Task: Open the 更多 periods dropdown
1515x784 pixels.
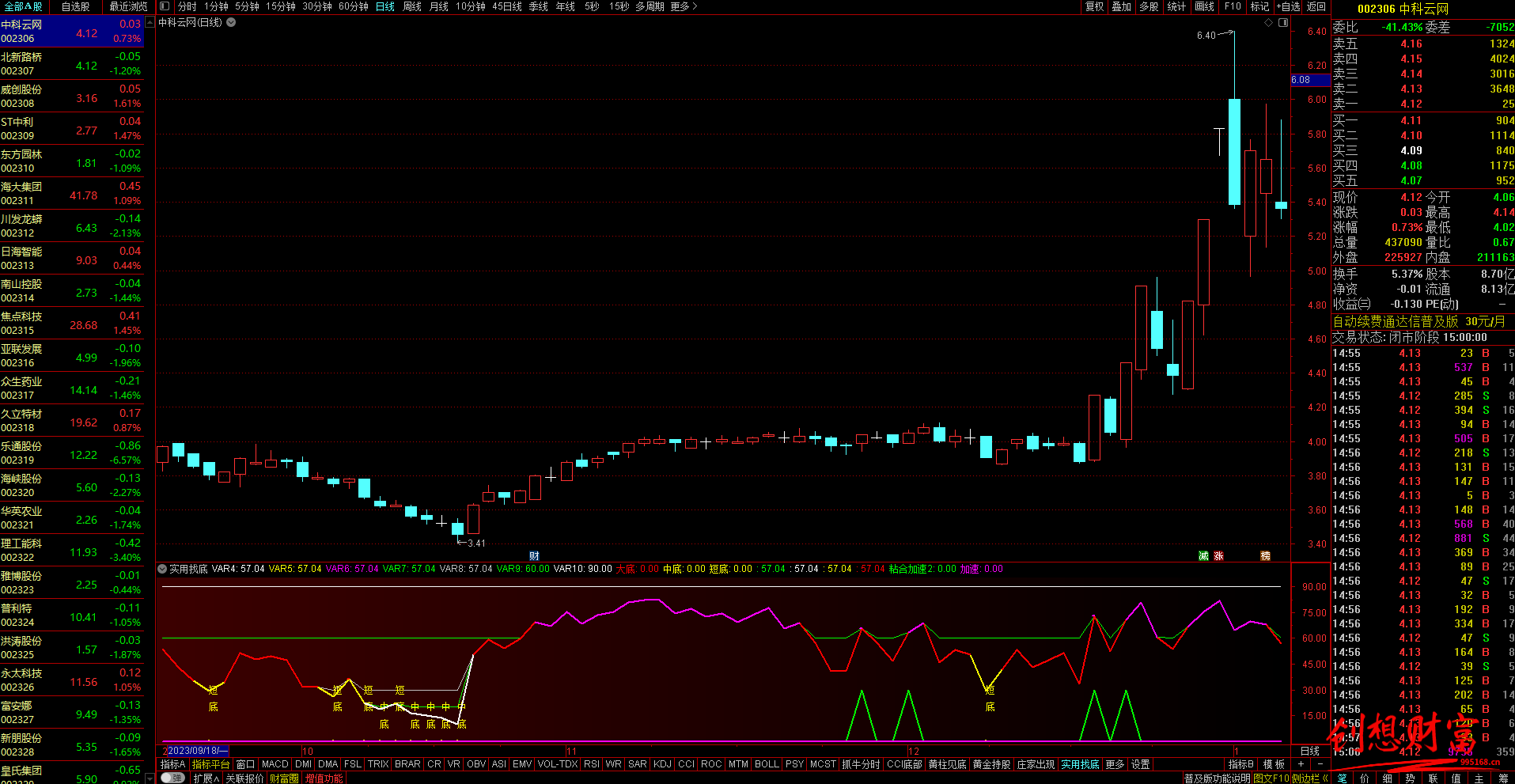Action: coord(684,6)
